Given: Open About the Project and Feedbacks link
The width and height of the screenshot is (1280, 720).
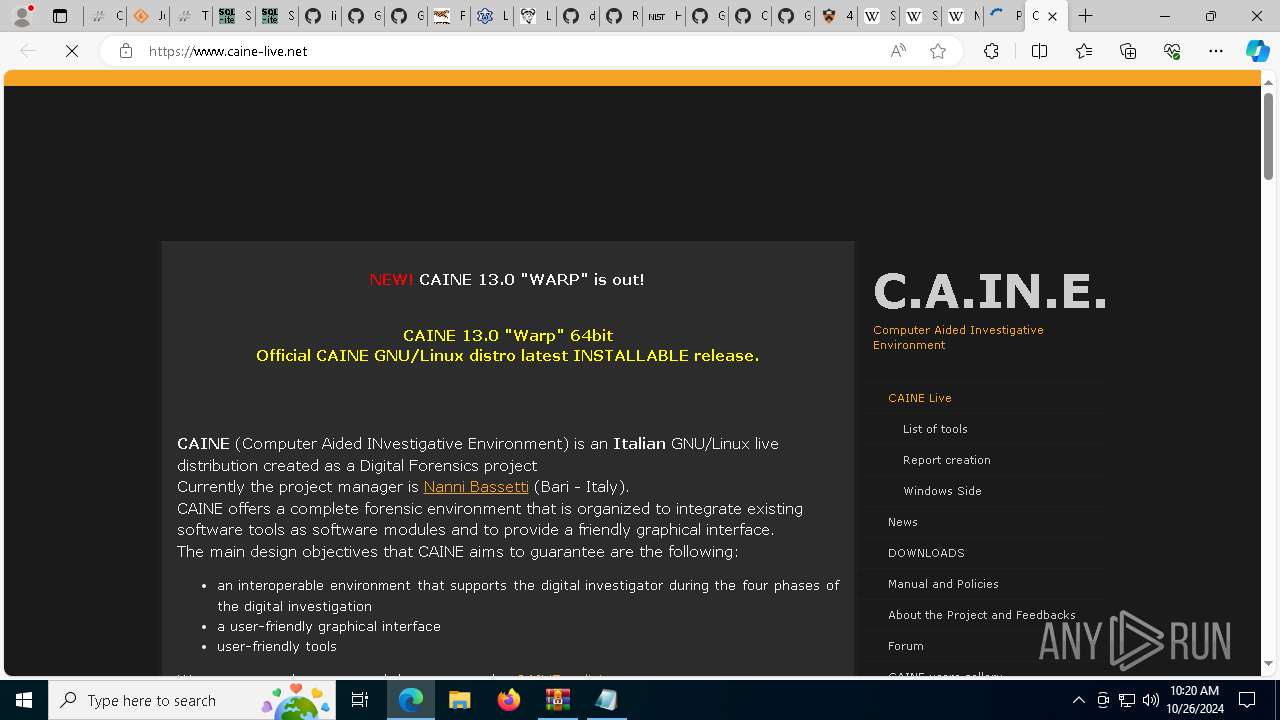Looking at the screenshot, I should [x=981, y=615].
